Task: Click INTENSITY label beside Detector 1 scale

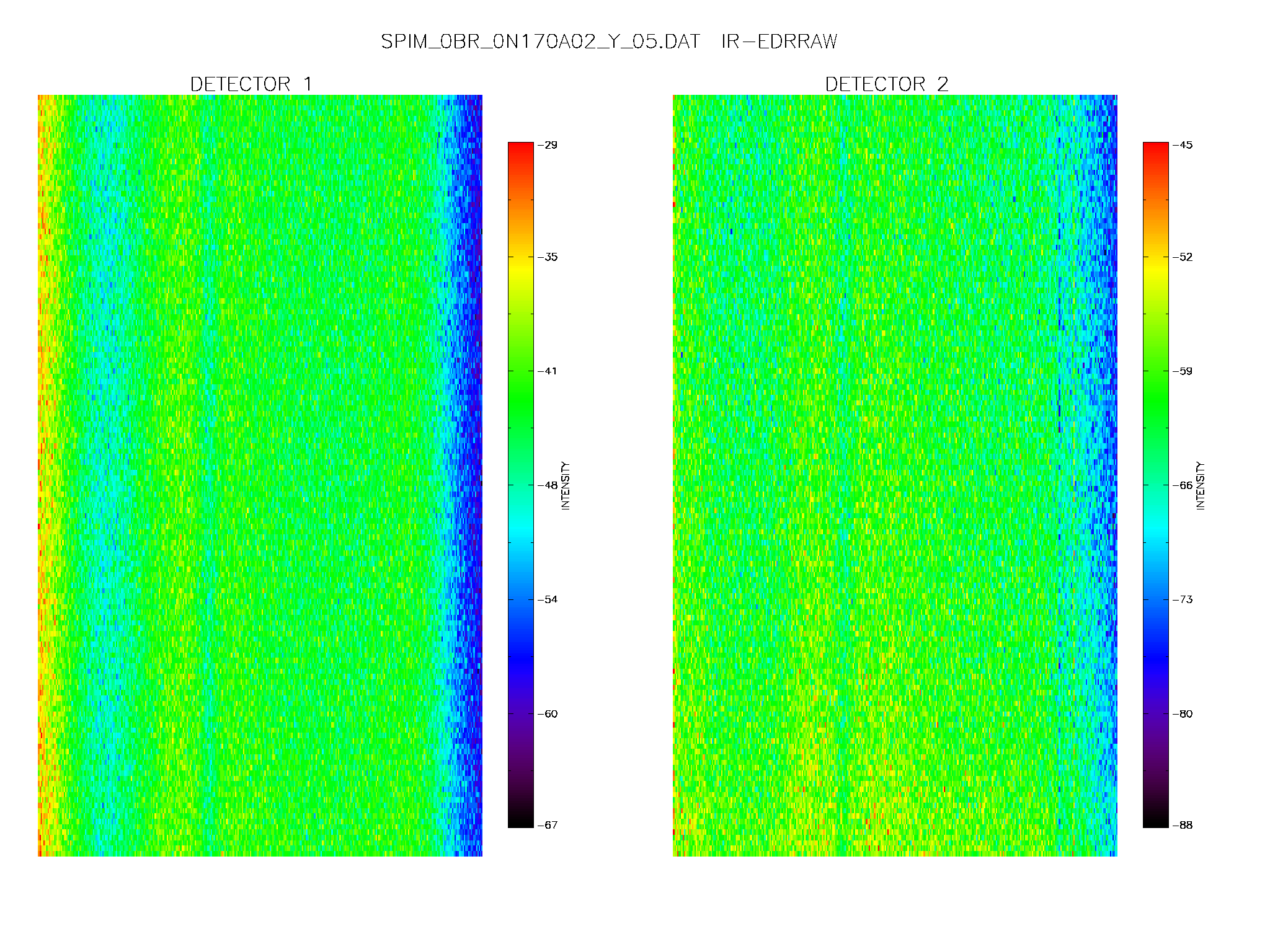Action: click(x=566, y=485)
